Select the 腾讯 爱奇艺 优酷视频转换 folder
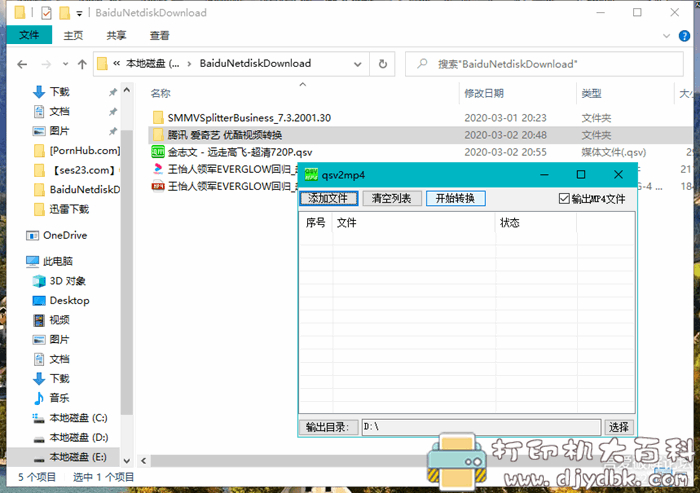This screenshot has height=493, width=700. coord(225,135)
